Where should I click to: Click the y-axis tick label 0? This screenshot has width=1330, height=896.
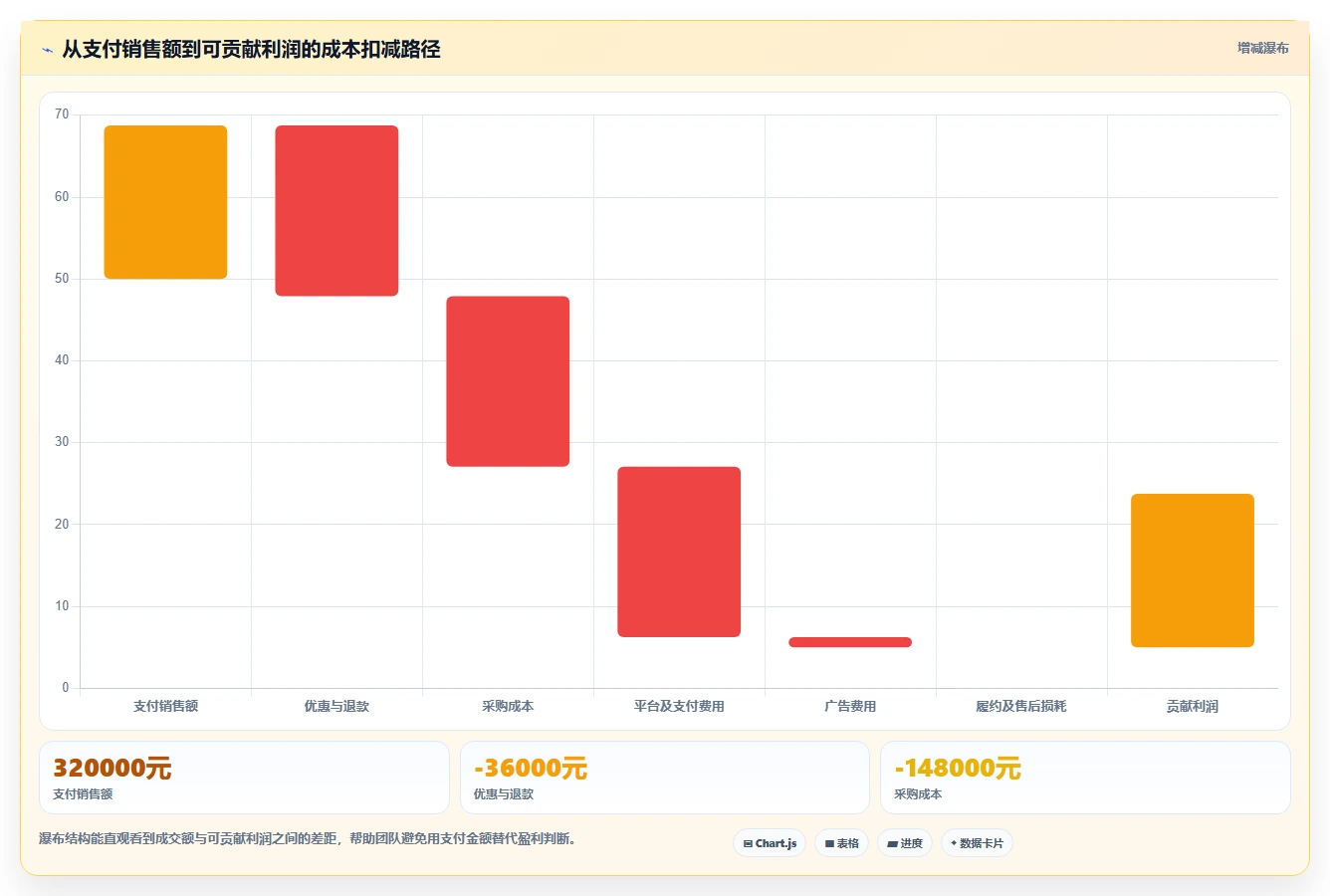pyautogui.click(x=66, y=688)
